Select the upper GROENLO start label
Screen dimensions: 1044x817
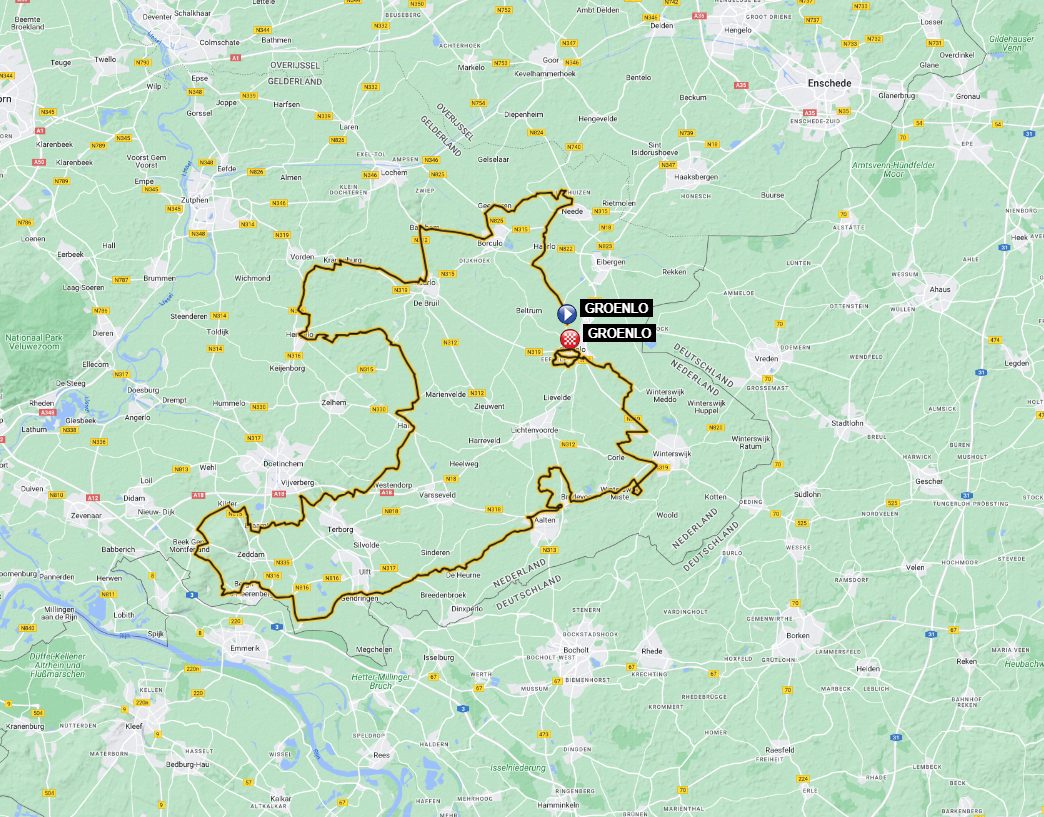click(617, 308)
